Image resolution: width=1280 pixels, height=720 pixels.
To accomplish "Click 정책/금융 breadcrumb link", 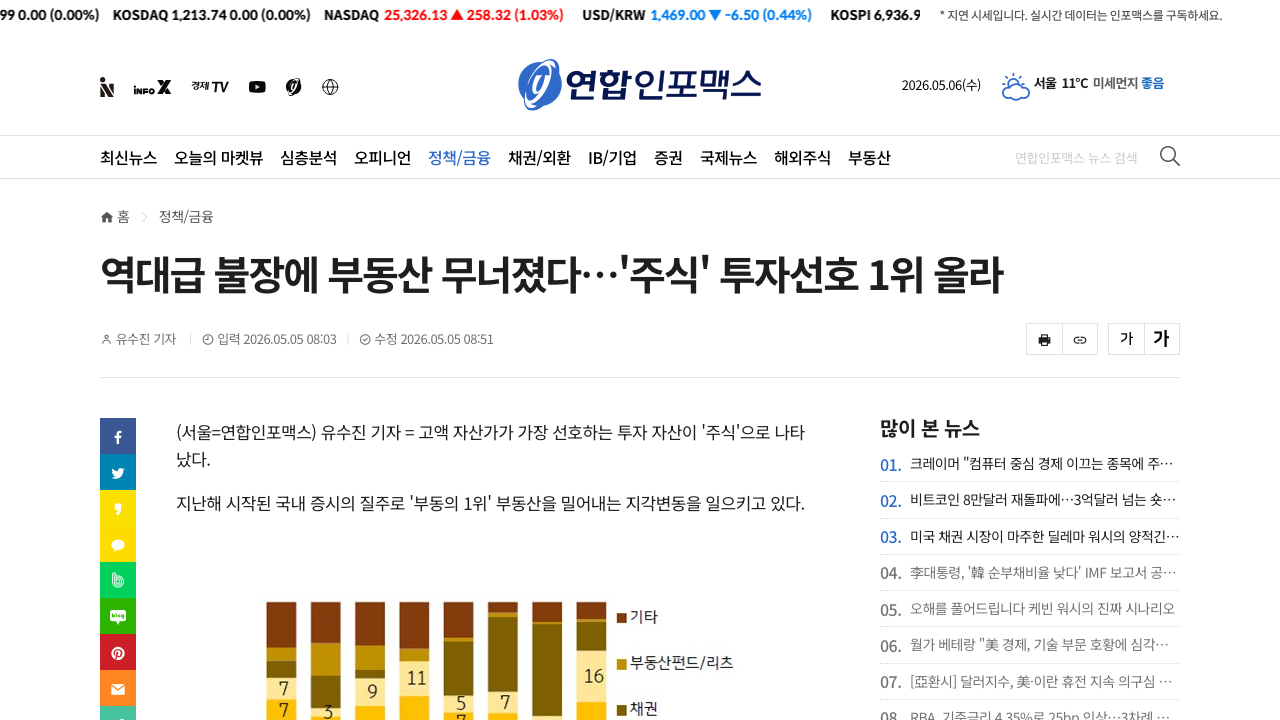I will pos(186,217).
